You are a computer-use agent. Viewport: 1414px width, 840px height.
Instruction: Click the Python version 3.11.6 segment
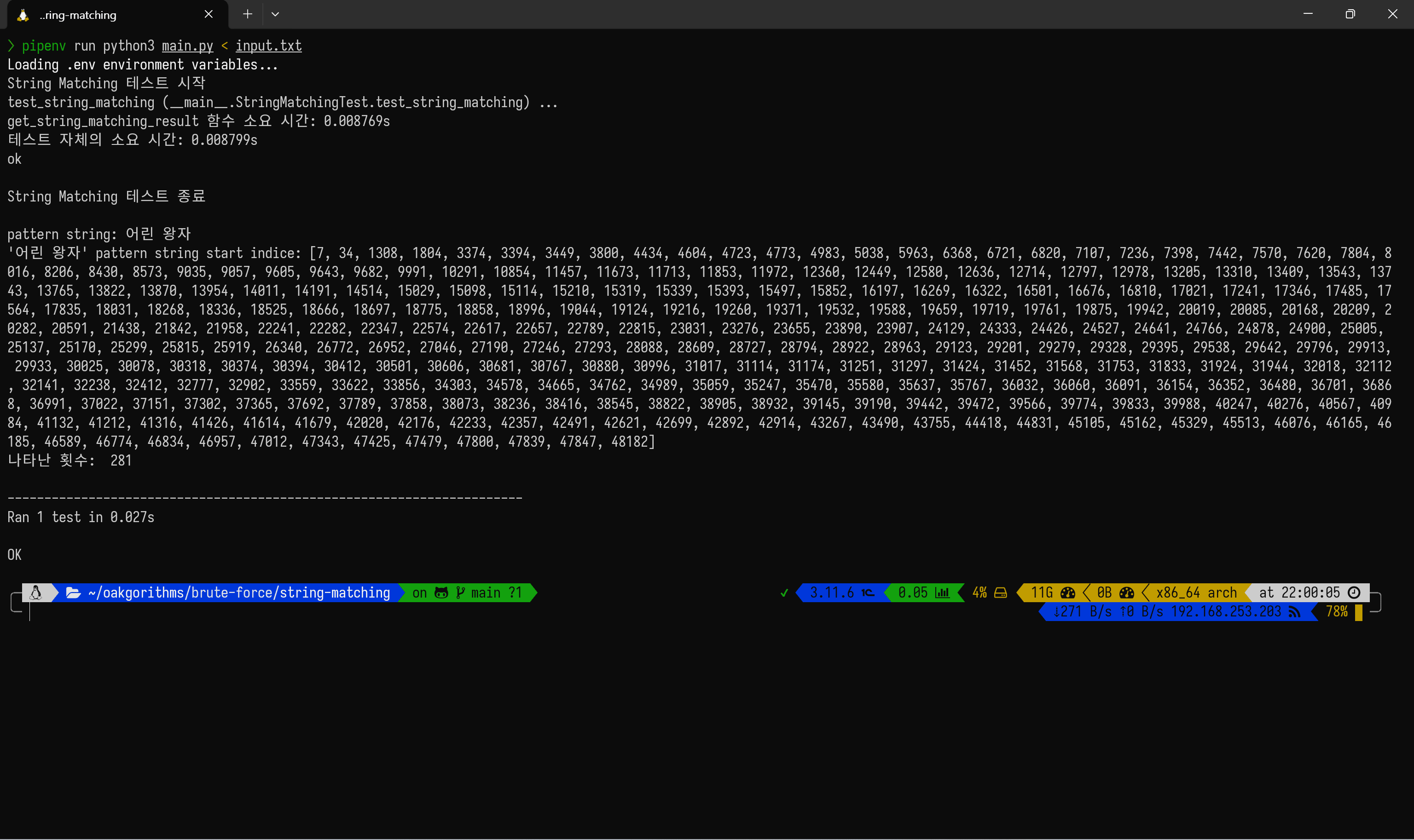pos(831,593)
